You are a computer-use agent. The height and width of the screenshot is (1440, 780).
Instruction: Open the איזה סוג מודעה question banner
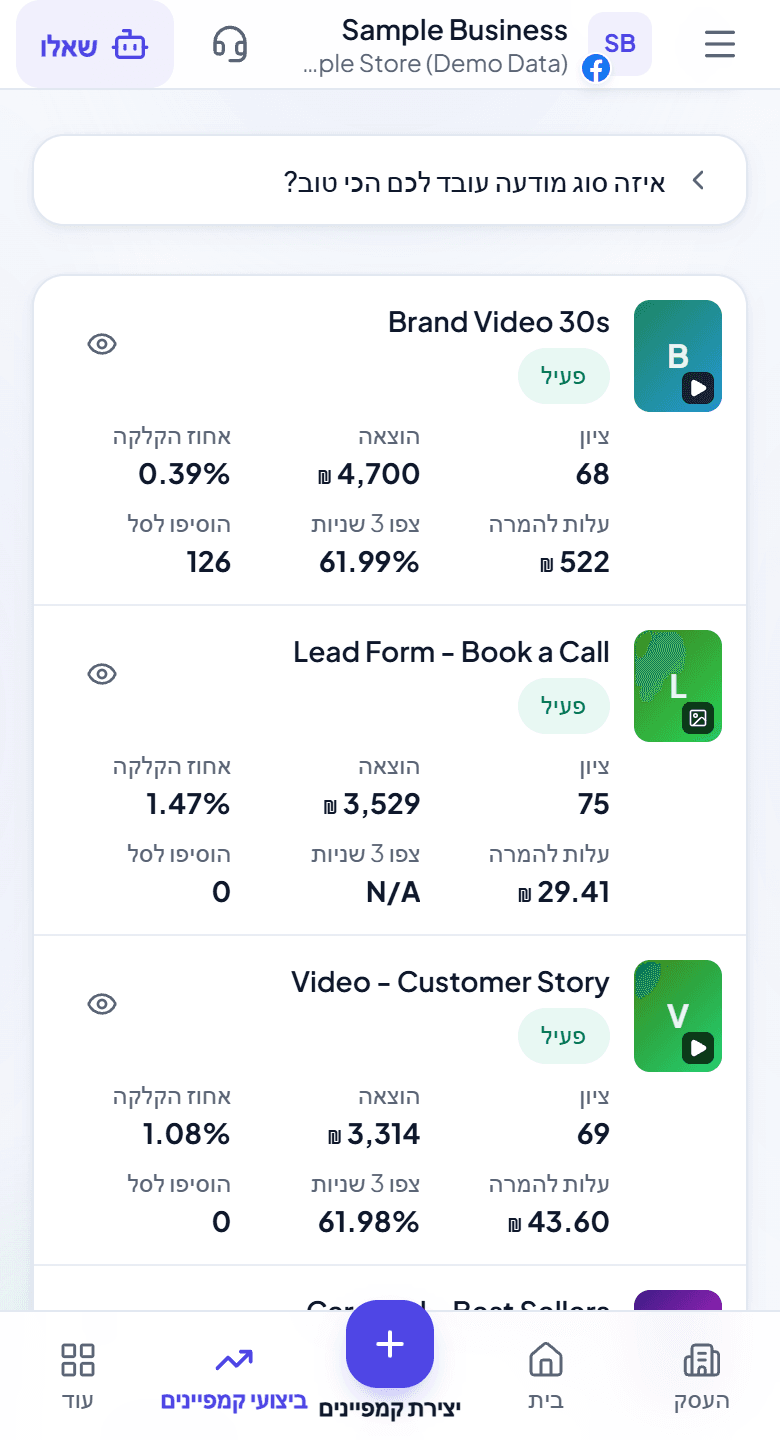coord(390,181)
